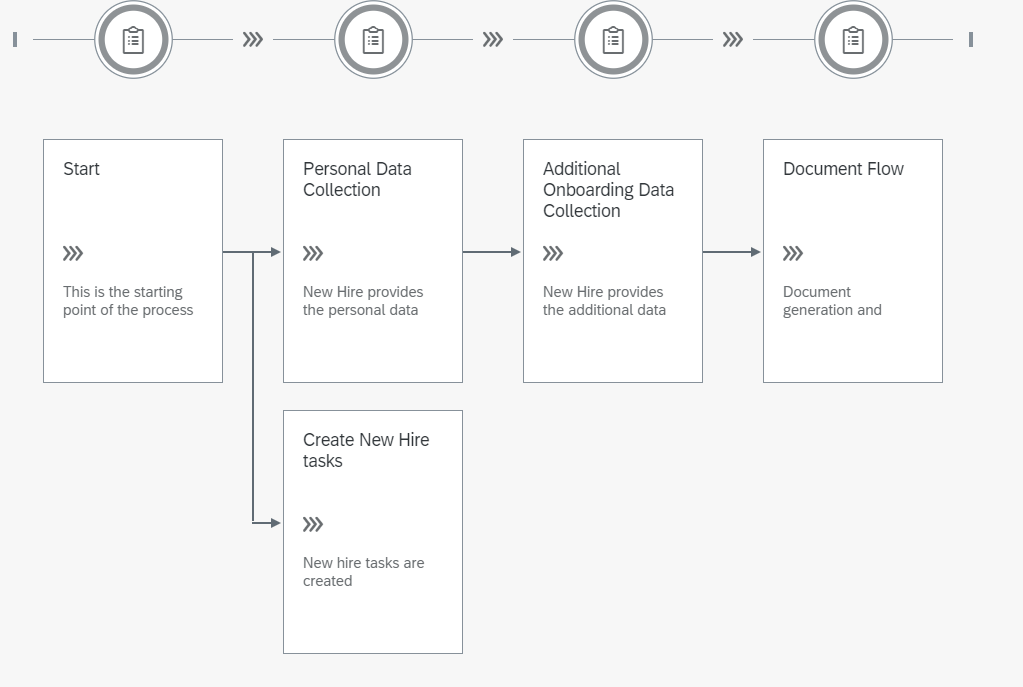Open the Document Flow node
Image resolution: width=1023 pixels, height=687 pixels.
853,261
